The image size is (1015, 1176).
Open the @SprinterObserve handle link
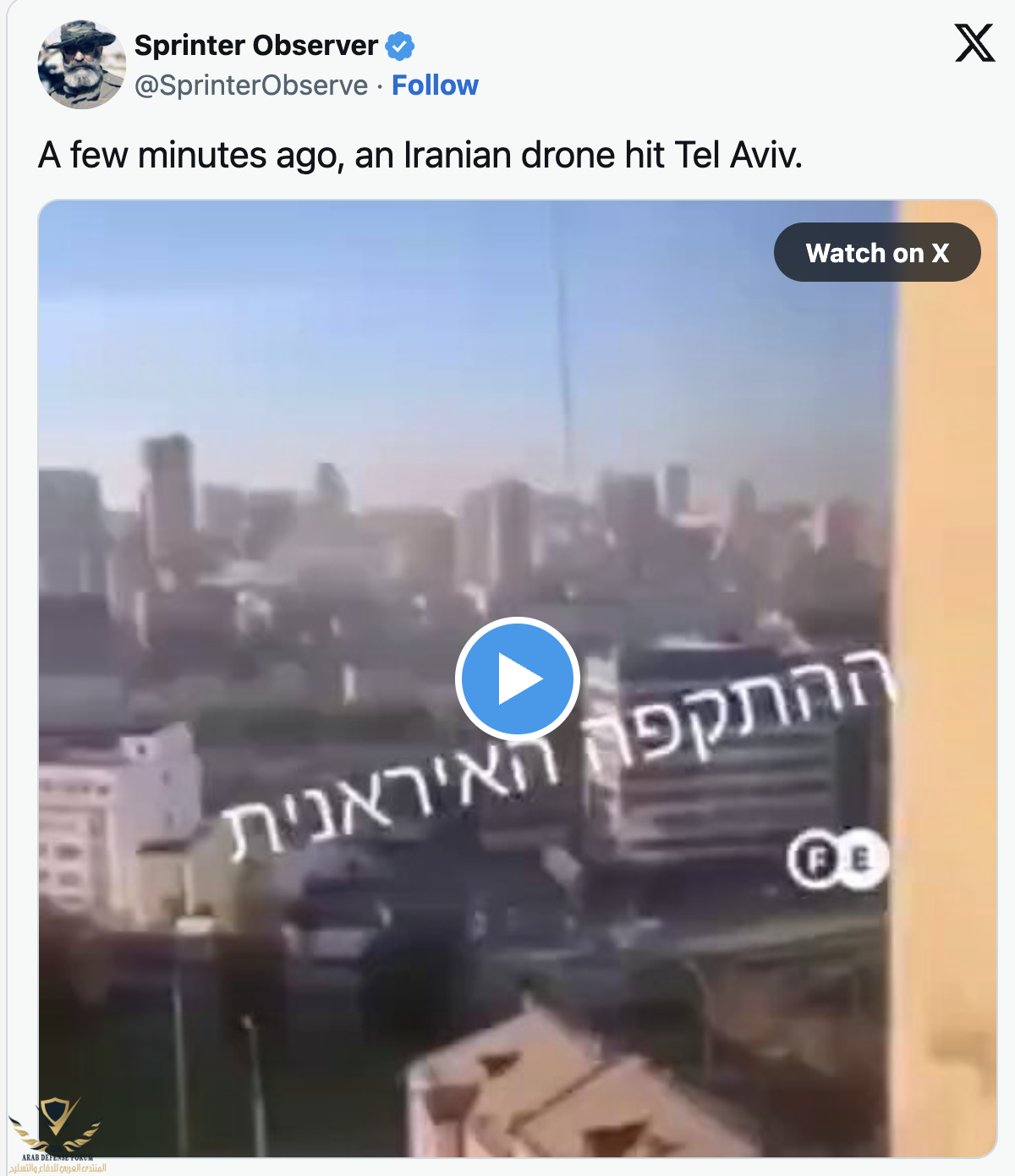(251, 85)
